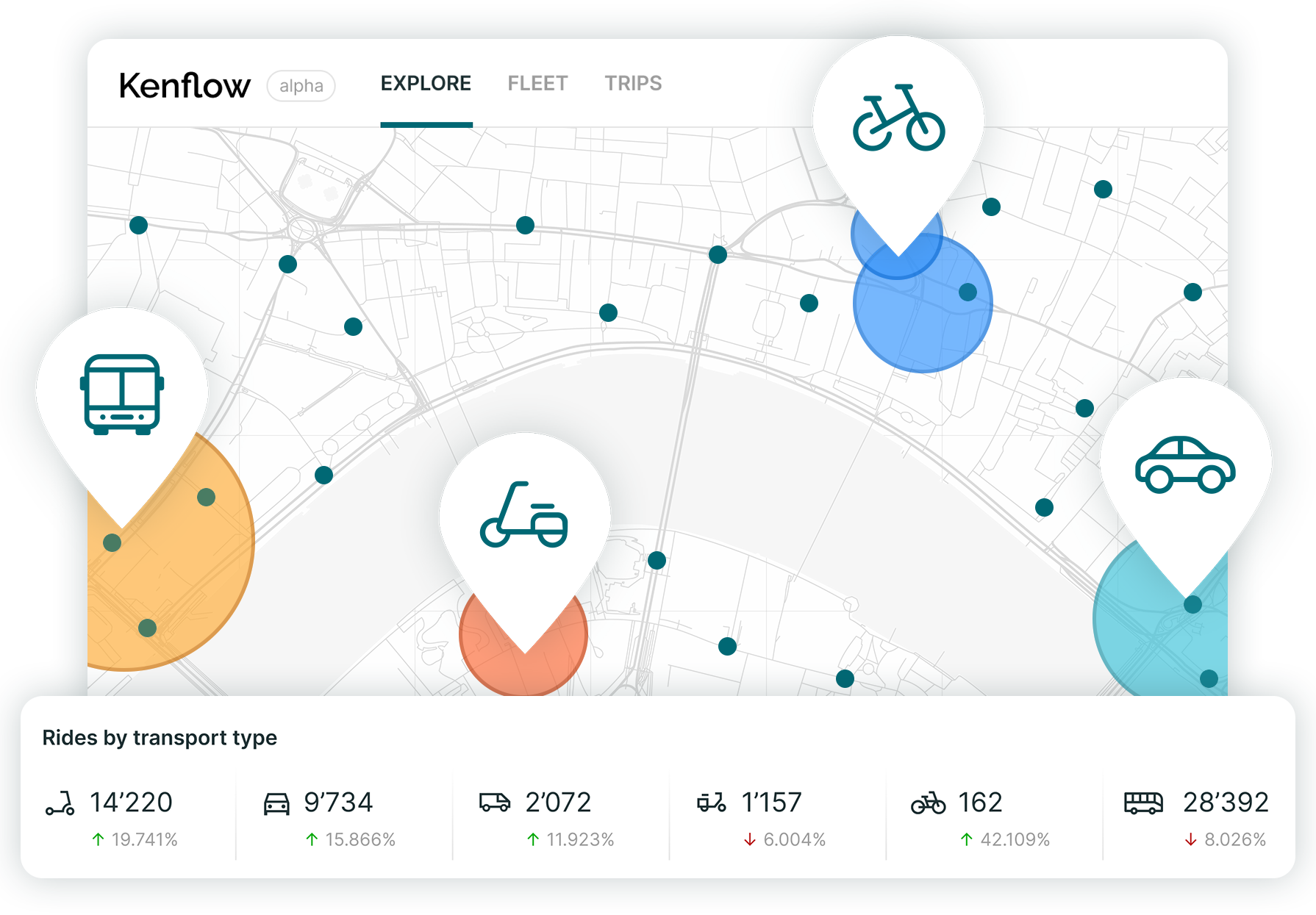This screenshot has width=1316, height=915.
Task: Click the bus icon beside 28'392 rides
Action: point(1143,803)
